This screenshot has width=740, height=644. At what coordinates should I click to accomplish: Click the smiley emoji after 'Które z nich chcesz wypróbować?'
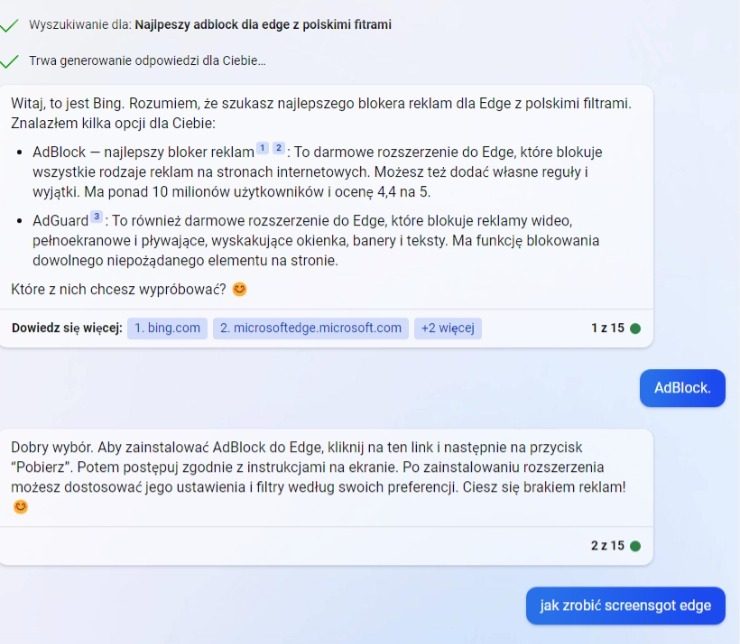240,289
